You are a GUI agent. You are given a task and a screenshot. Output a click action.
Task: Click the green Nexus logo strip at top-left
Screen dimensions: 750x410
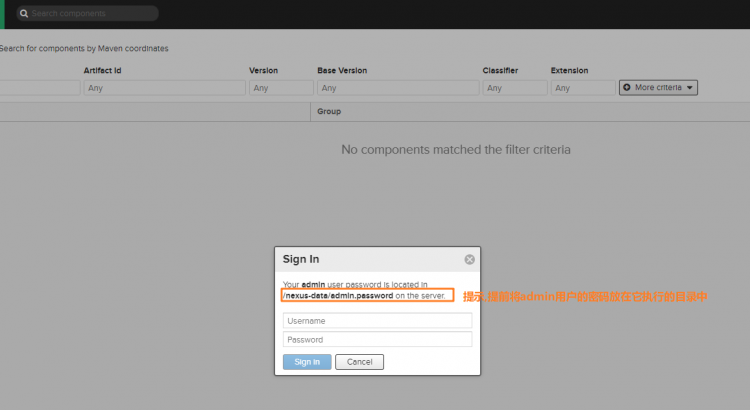point(2,14)
